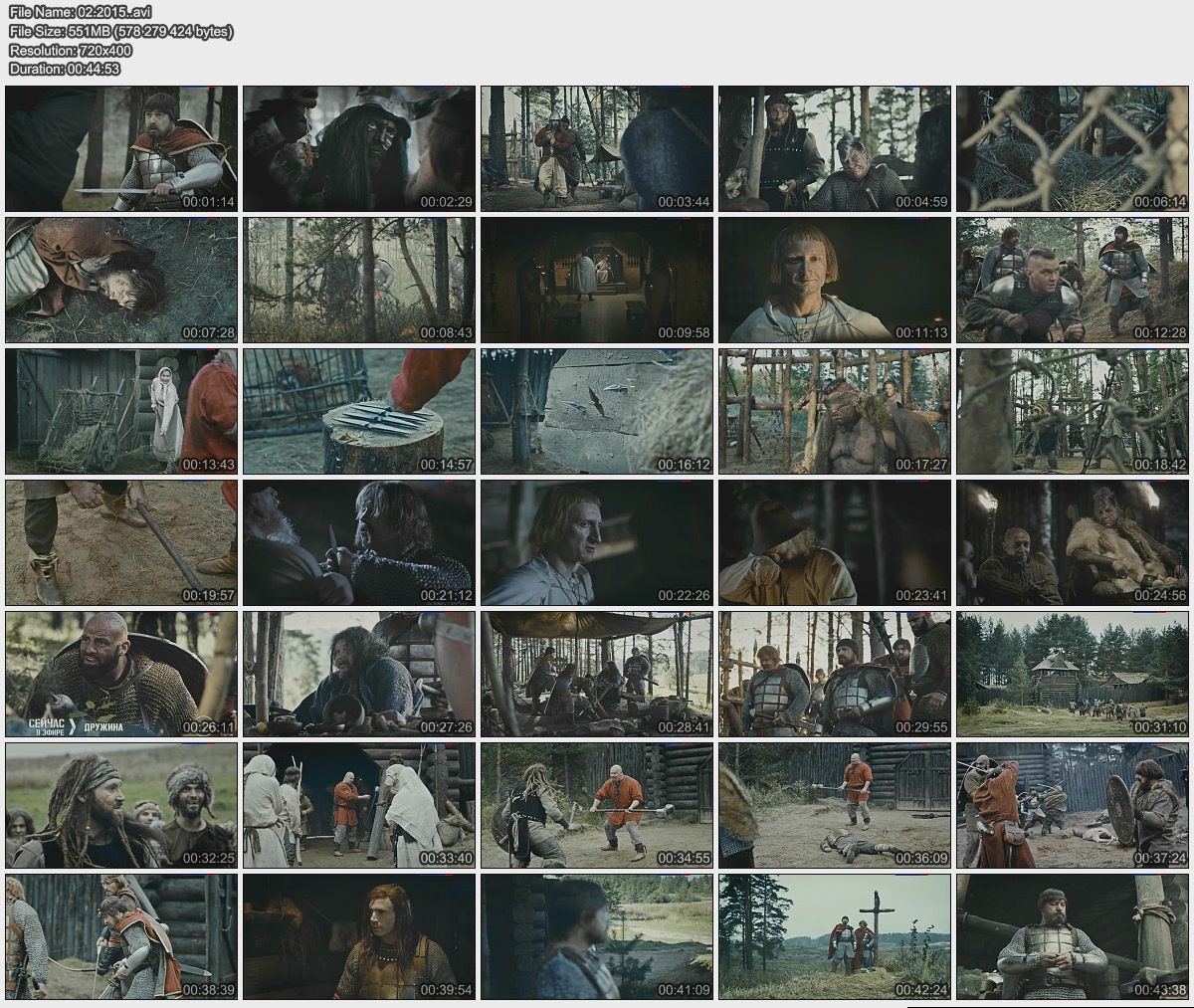1194x1008 pixels.
Task: Open the frame at 00:39:54
Action: pos(359,936)
